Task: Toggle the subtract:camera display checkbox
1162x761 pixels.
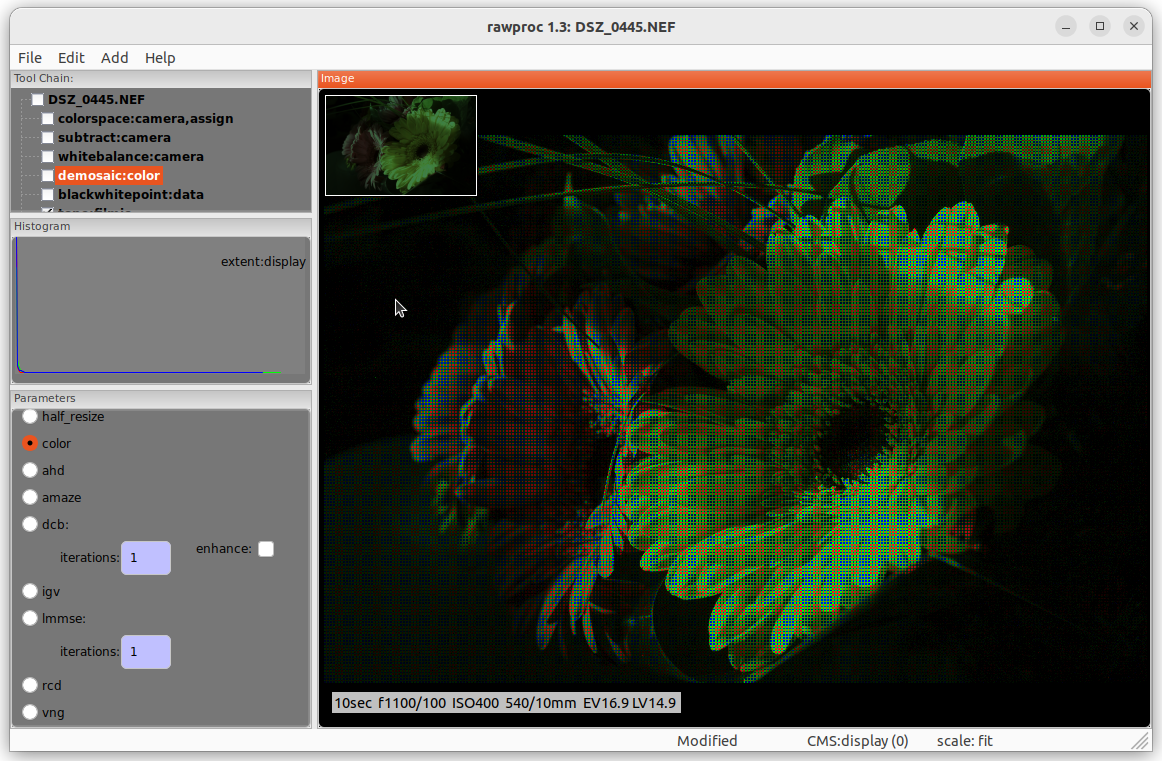Action: click(48, 138)
